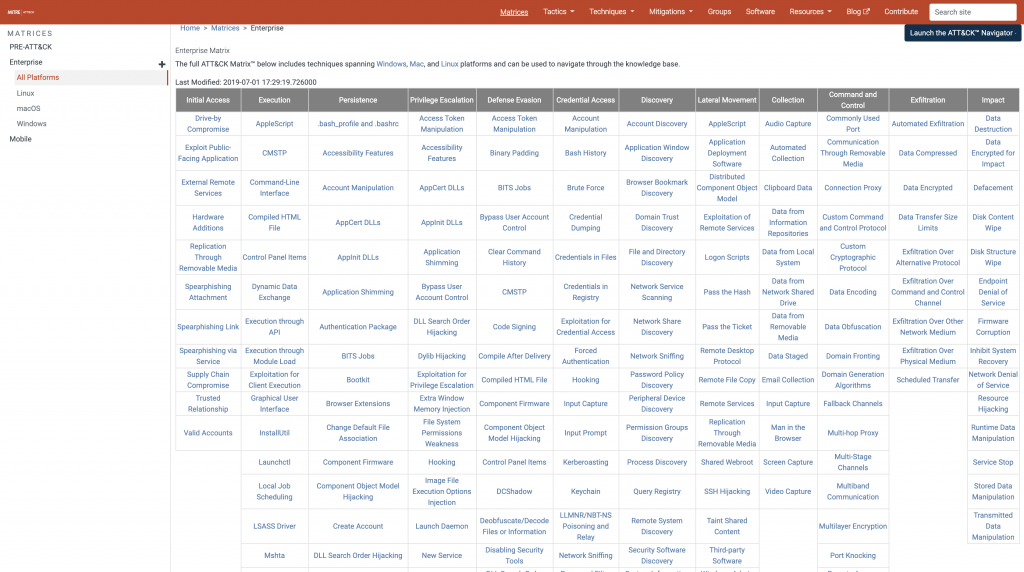Open Browser Extensions technique
The width and height of the screenshot is (1024, 572).
[x=358, y=404]
